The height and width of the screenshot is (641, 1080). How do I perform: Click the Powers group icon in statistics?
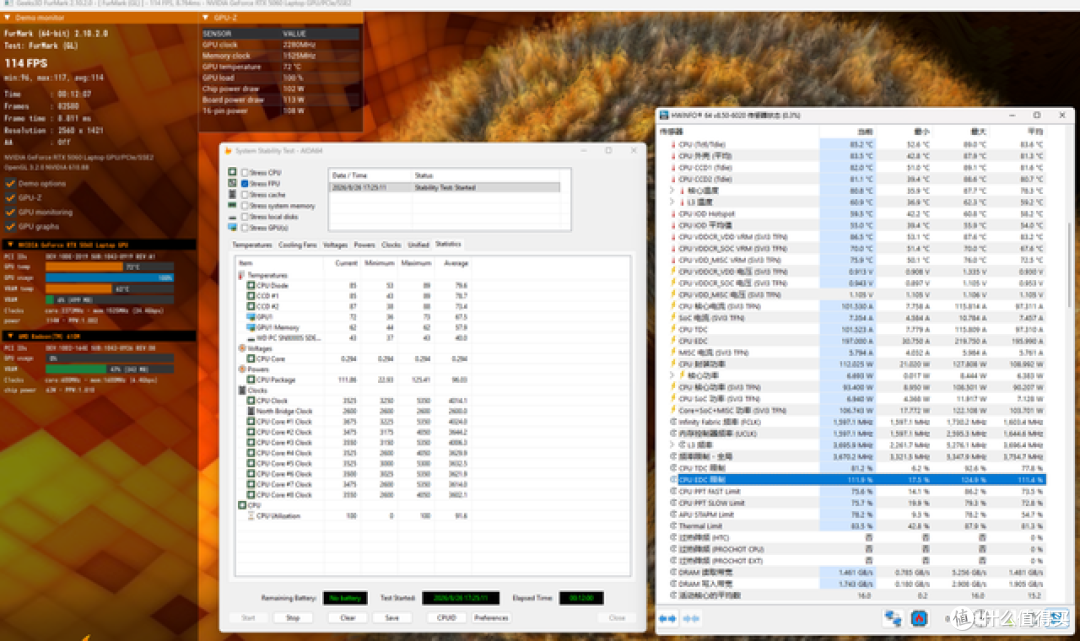pyautogui.click(x=242, y=369)
